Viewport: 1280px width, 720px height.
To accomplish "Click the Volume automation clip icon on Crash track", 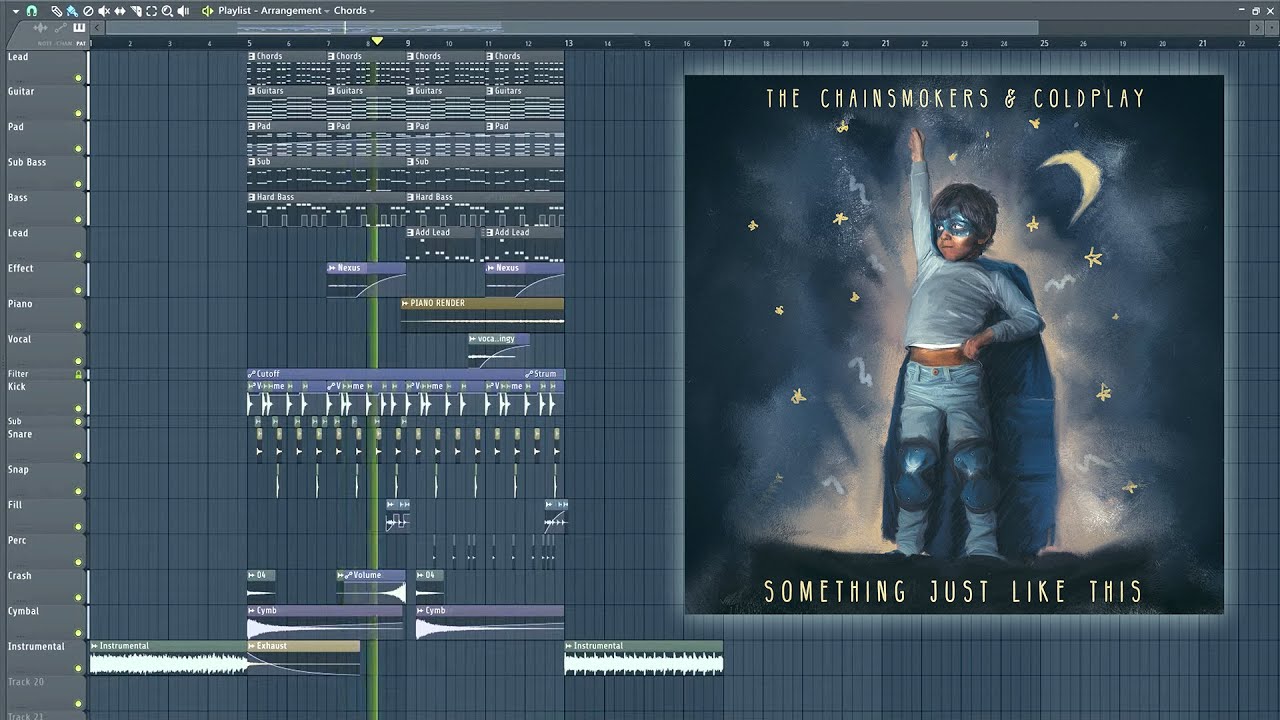I will point(346,575).
